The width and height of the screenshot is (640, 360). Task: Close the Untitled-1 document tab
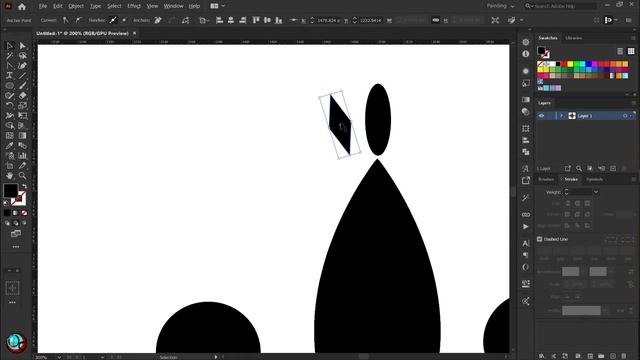tap(134, 33)
